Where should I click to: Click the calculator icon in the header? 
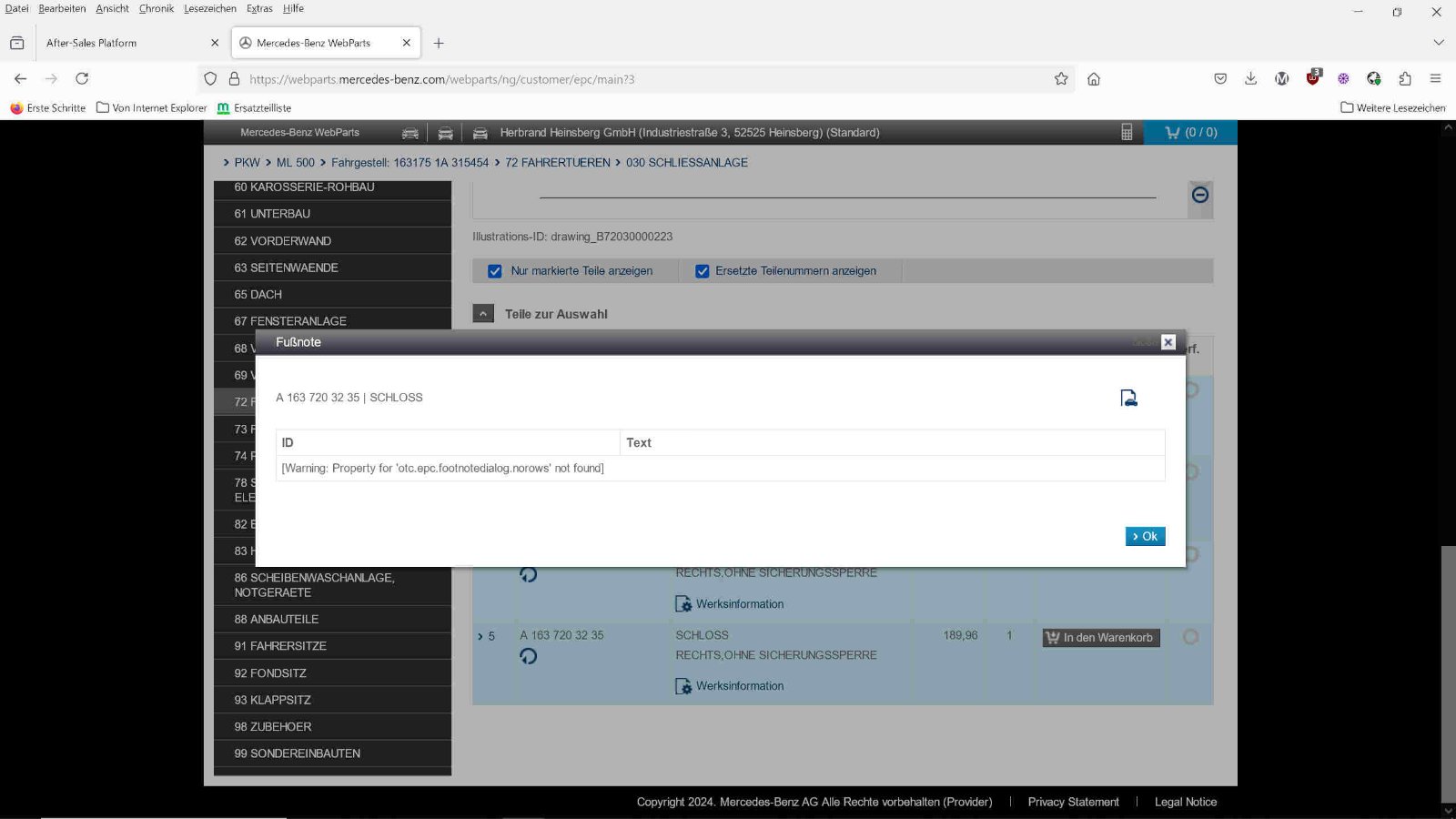1127,133
